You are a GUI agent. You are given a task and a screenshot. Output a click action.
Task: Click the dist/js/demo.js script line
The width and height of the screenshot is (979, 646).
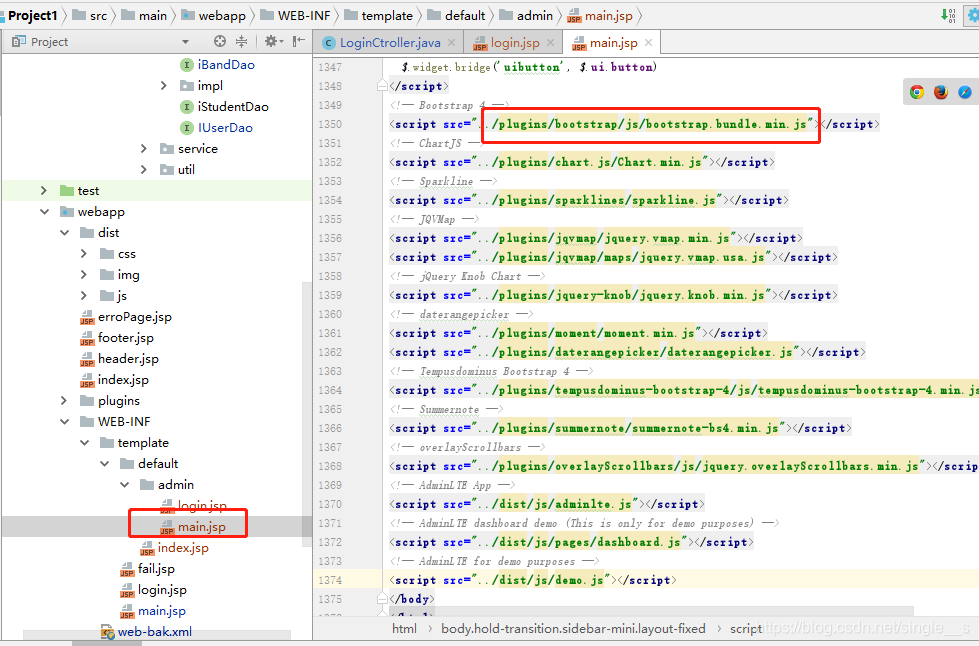point(533,580)
